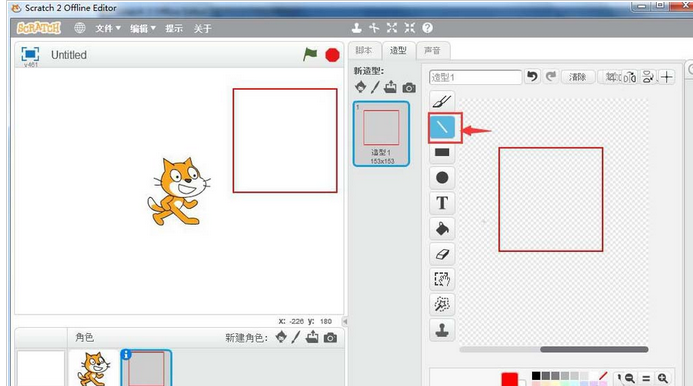Select the Brush tool in the paint editor
Image resolution: width=693 pixels, height=386 pixels.
[442, 102]
